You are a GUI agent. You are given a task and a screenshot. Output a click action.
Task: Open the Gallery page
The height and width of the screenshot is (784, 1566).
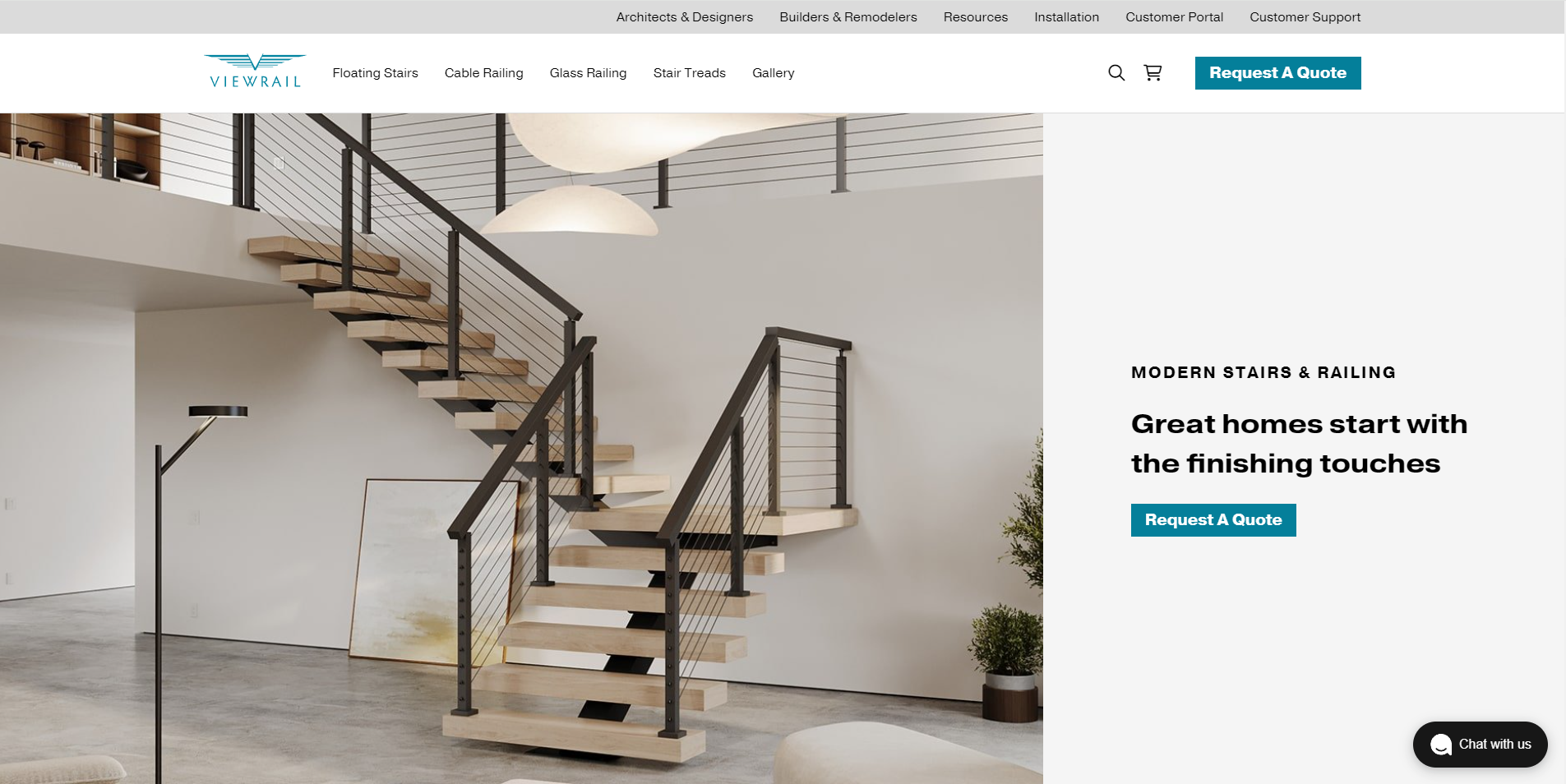point(773,73)
